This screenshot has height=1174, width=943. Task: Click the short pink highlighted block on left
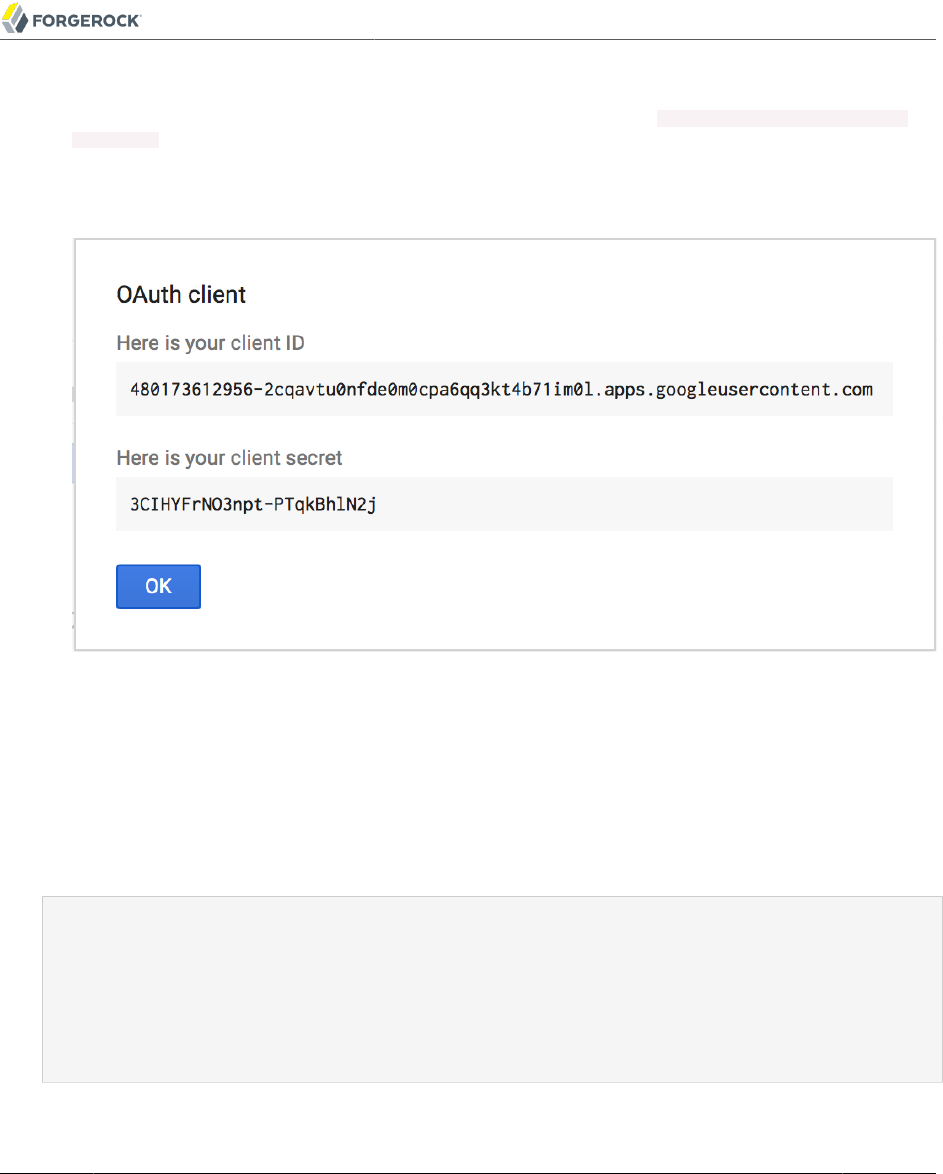tap(115, 139)
